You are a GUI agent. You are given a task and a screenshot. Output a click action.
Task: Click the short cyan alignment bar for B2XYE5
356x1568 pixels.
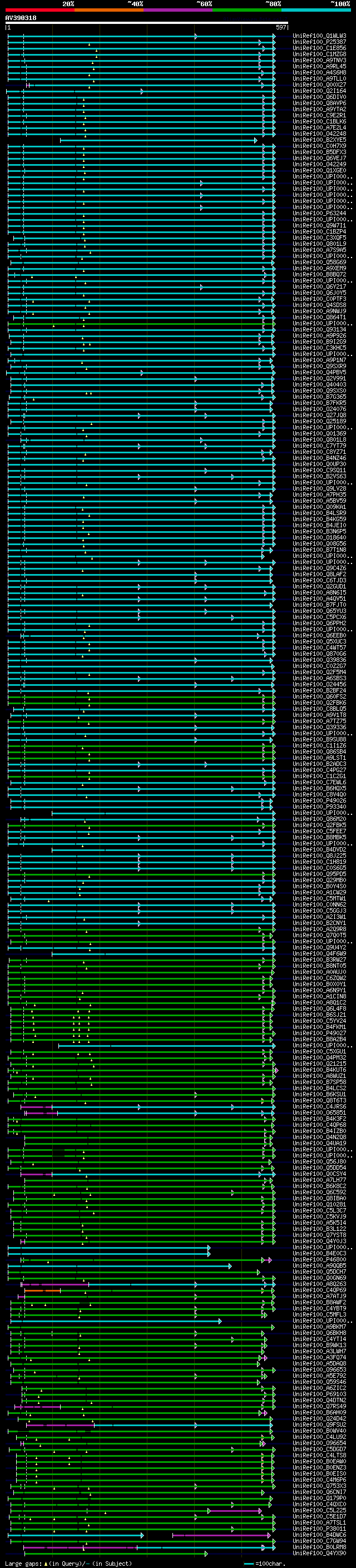tap(158, 141)
